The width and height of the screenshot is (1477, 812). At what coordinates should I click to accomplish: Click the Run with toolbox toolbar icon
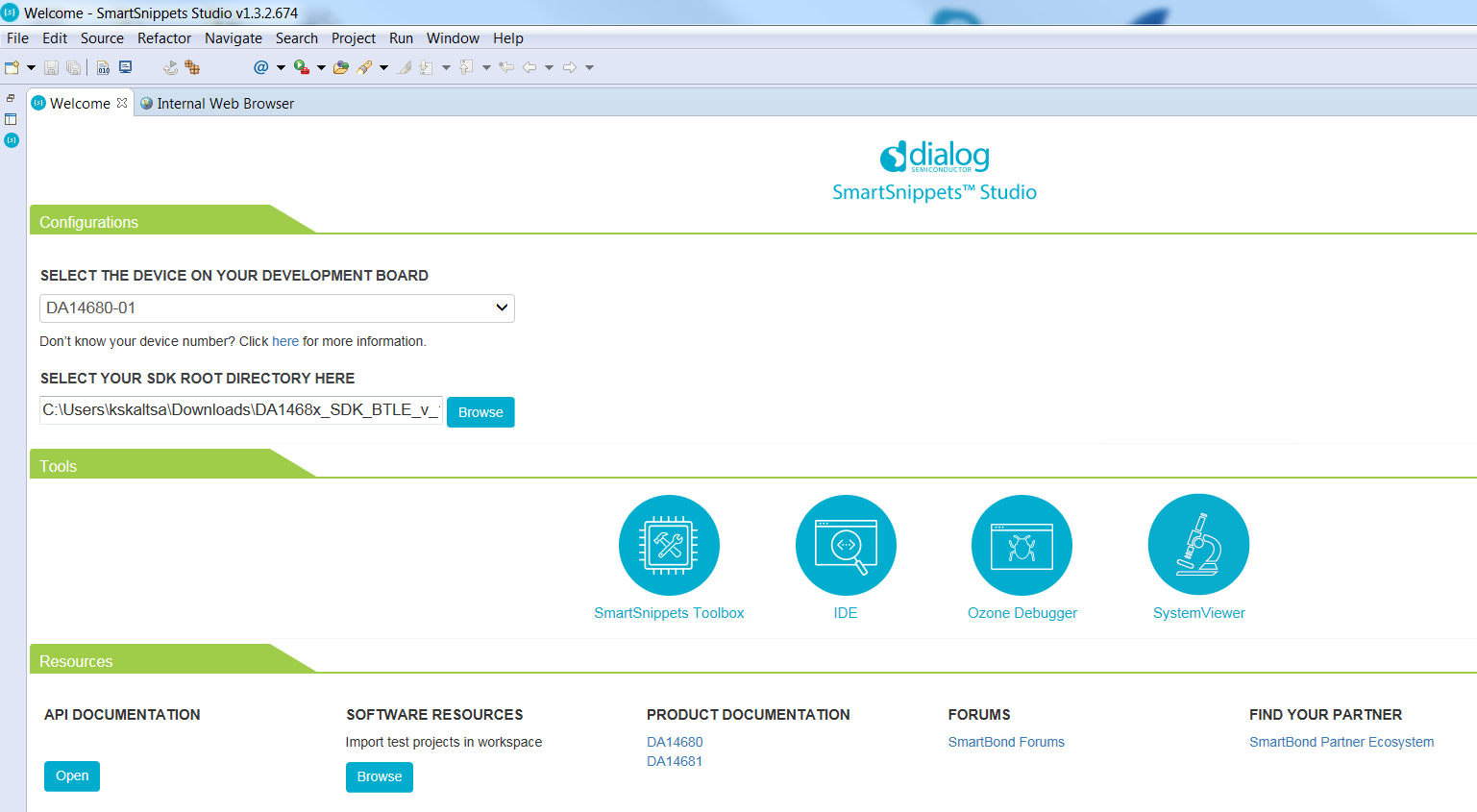click(x=302, y=67)
